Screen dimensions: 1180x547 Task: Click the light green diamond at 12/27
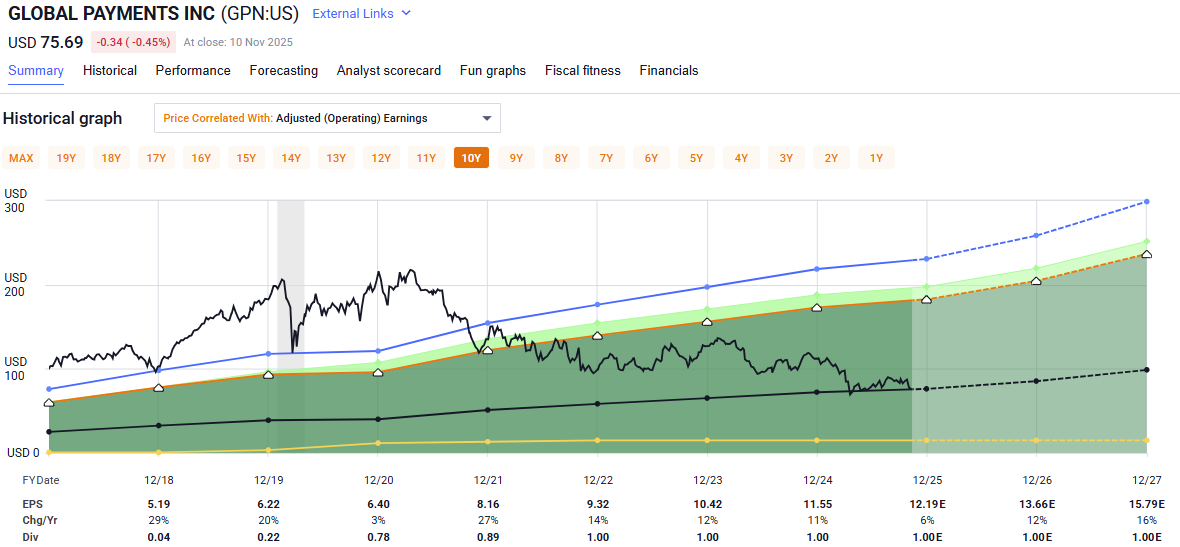(1146, 241)
